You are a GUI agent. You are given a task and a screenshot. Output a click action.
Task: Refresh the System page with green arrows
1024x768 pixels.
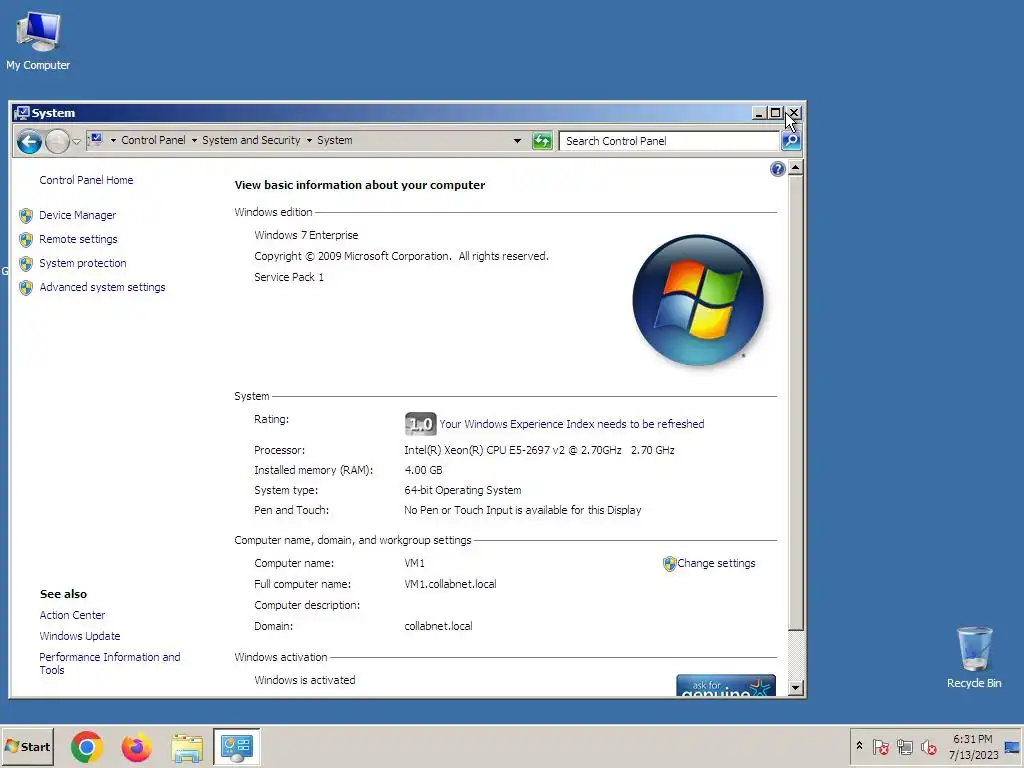pyautogui.click(x=542, y=140)
